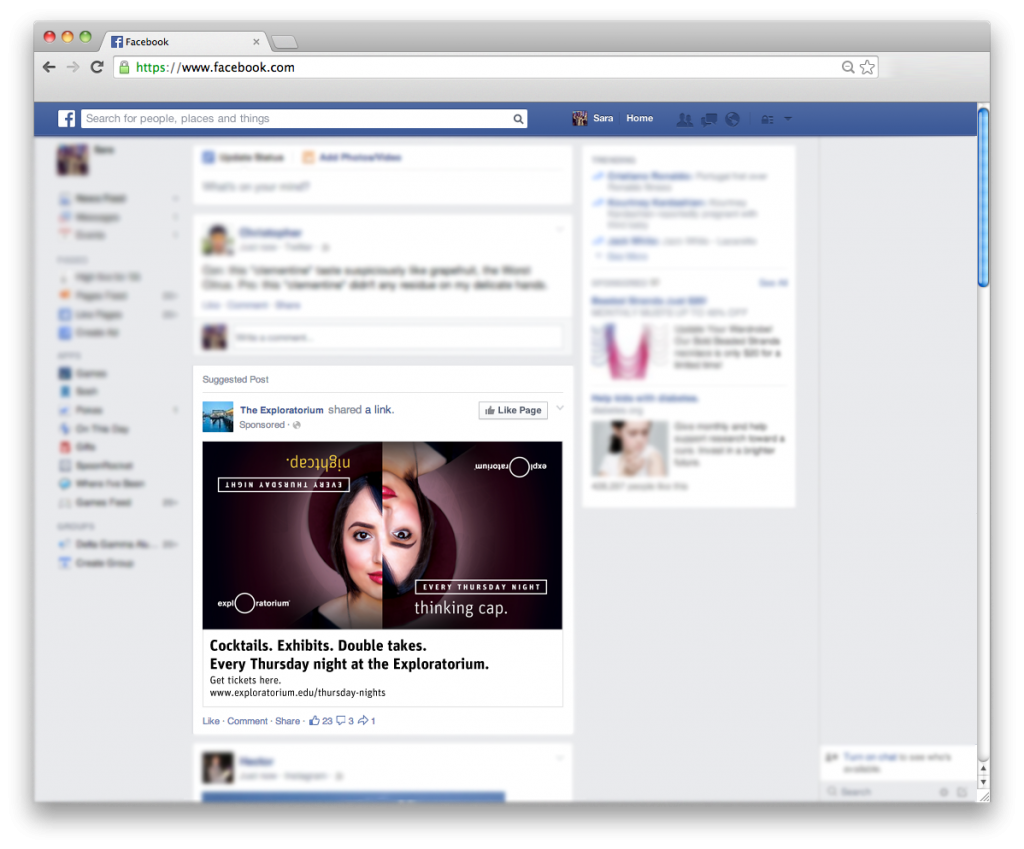Click the search magnifier icon in Facebook's search bar
1024x849 pixels.
coord(518,119)
